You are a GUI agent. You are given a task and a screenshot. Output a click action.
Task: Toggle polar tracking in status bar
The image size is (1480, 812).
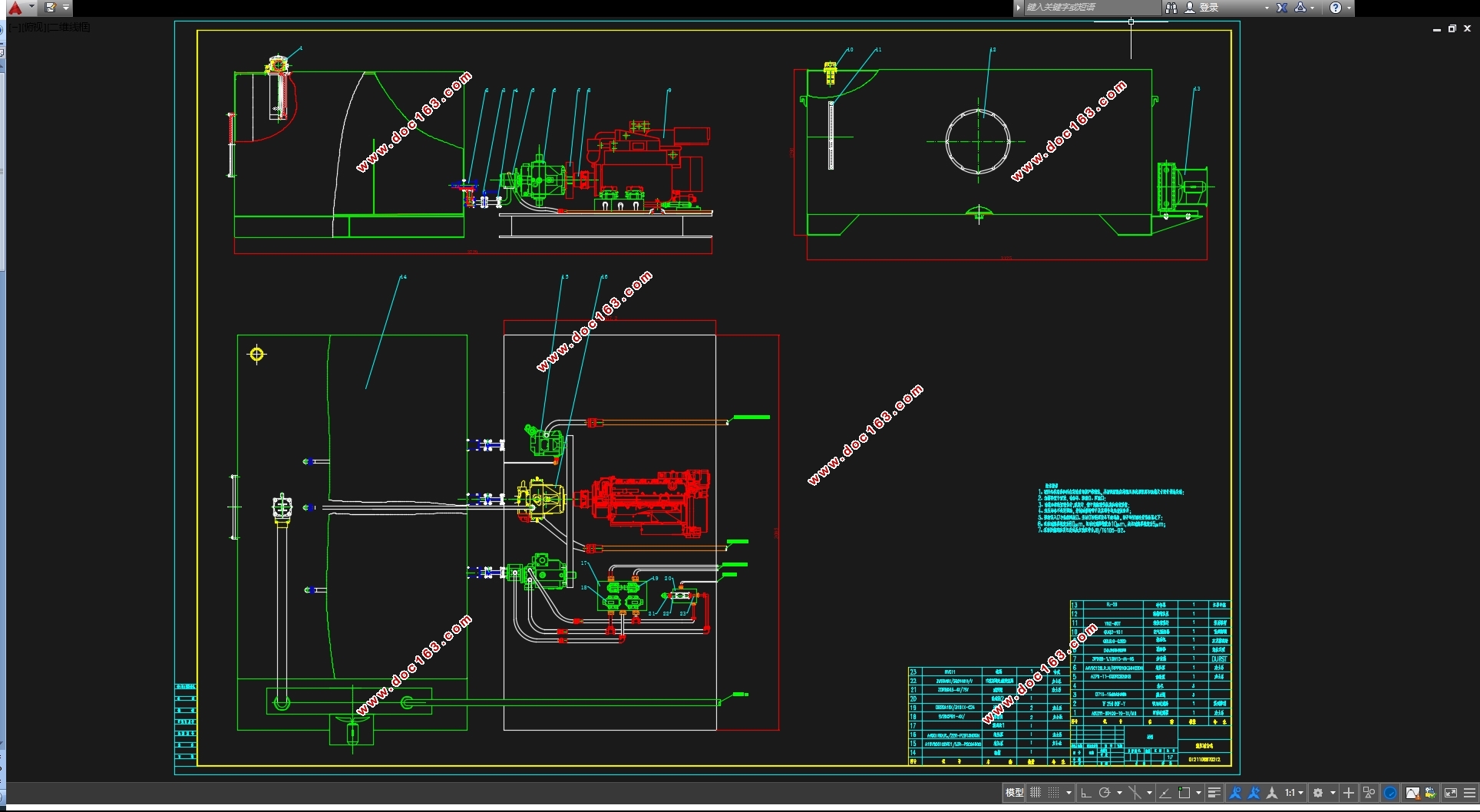[x=1105, y=793]
